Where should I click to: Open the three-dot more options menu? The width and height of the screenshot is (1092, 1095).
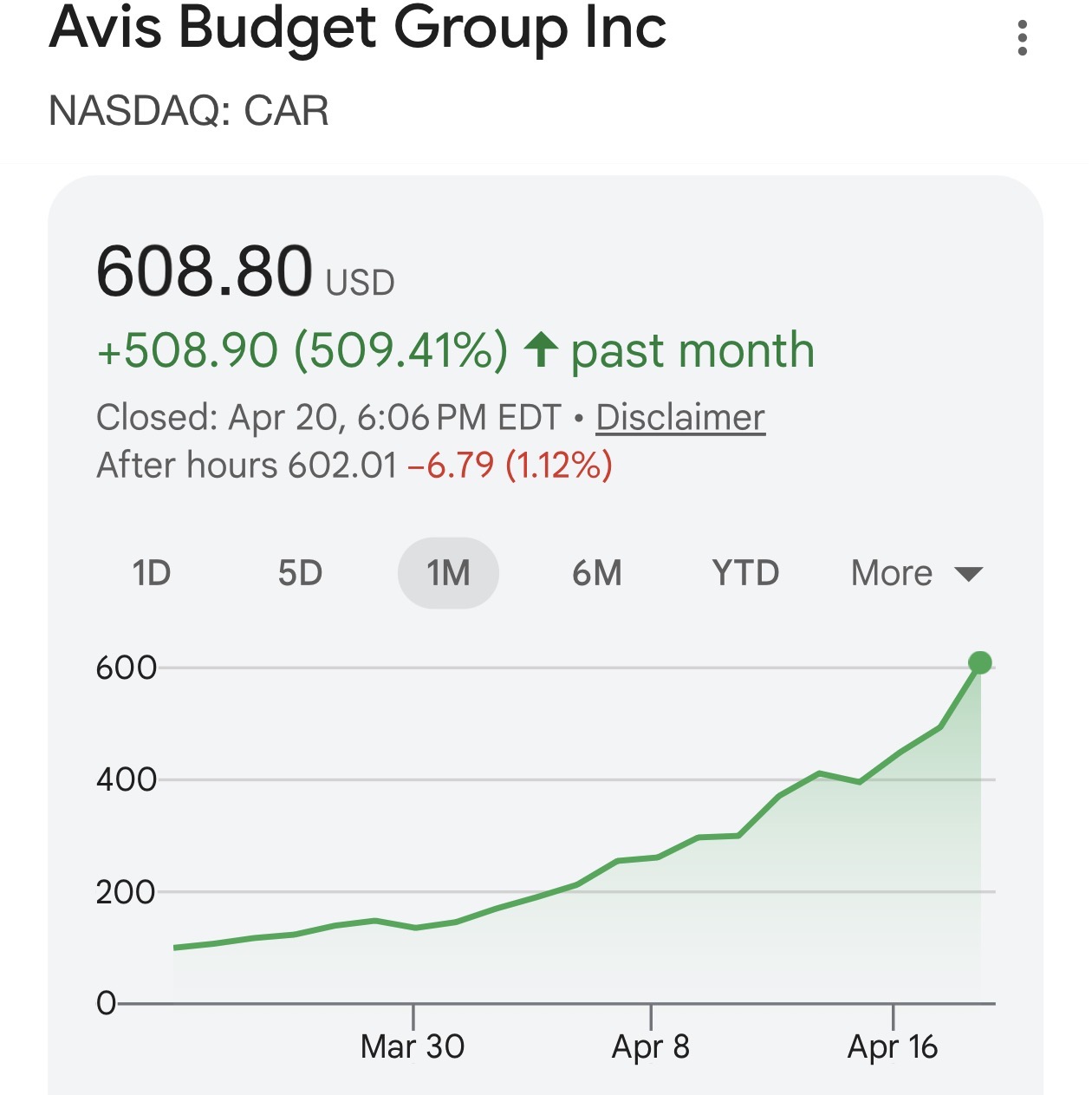pos(1023,39)
